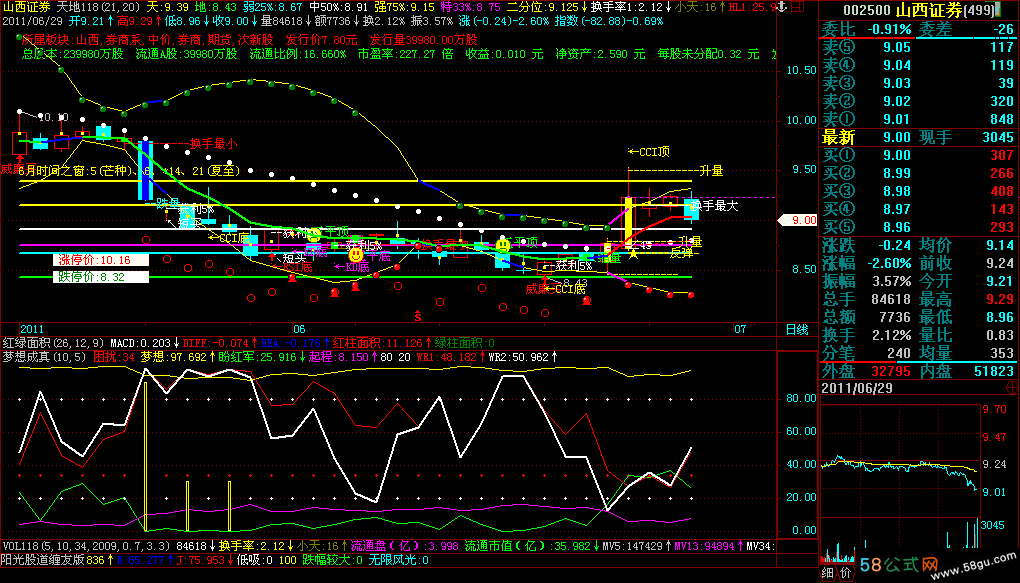
Task: Click the 9.00 current price tag on the axis
Action: 799,220
